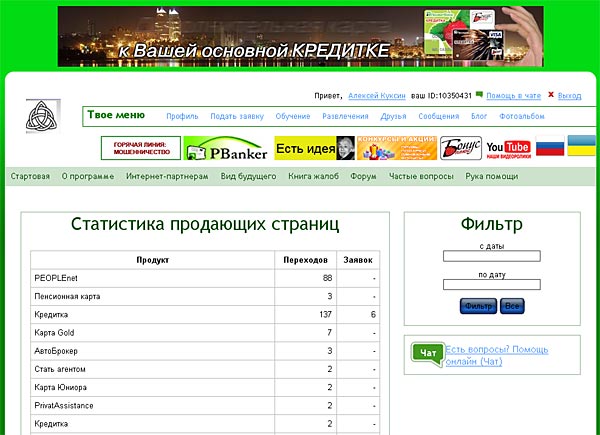
Task: Open 'Книга жалоб' page
Action: pyautogui.click(x=313, y=176)
